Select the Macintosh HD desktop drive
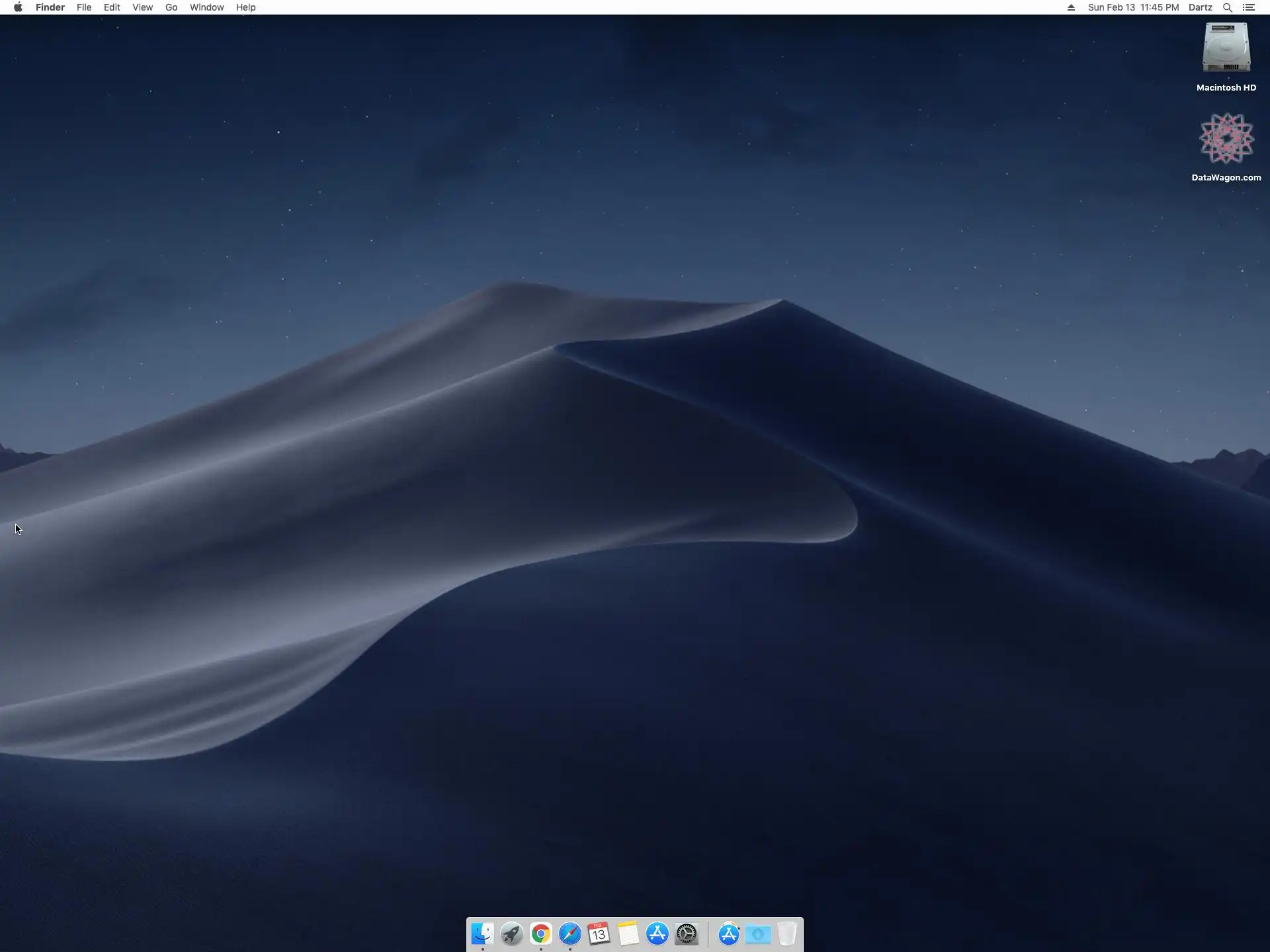The height and width of the screenshot is (952, 1270). 1226,49
